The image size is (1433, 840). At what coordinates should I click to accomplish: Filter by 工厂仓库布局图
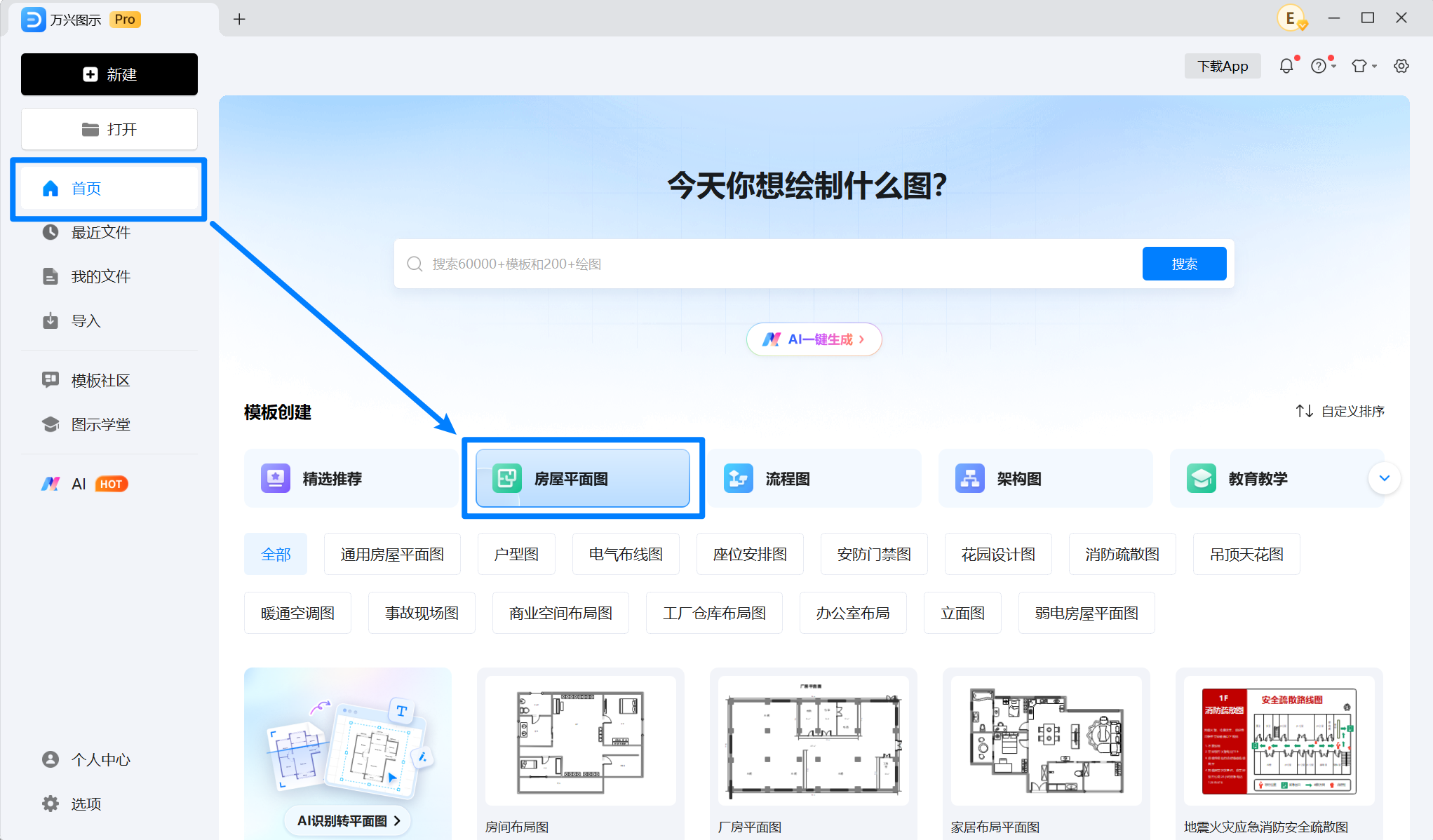714,613
